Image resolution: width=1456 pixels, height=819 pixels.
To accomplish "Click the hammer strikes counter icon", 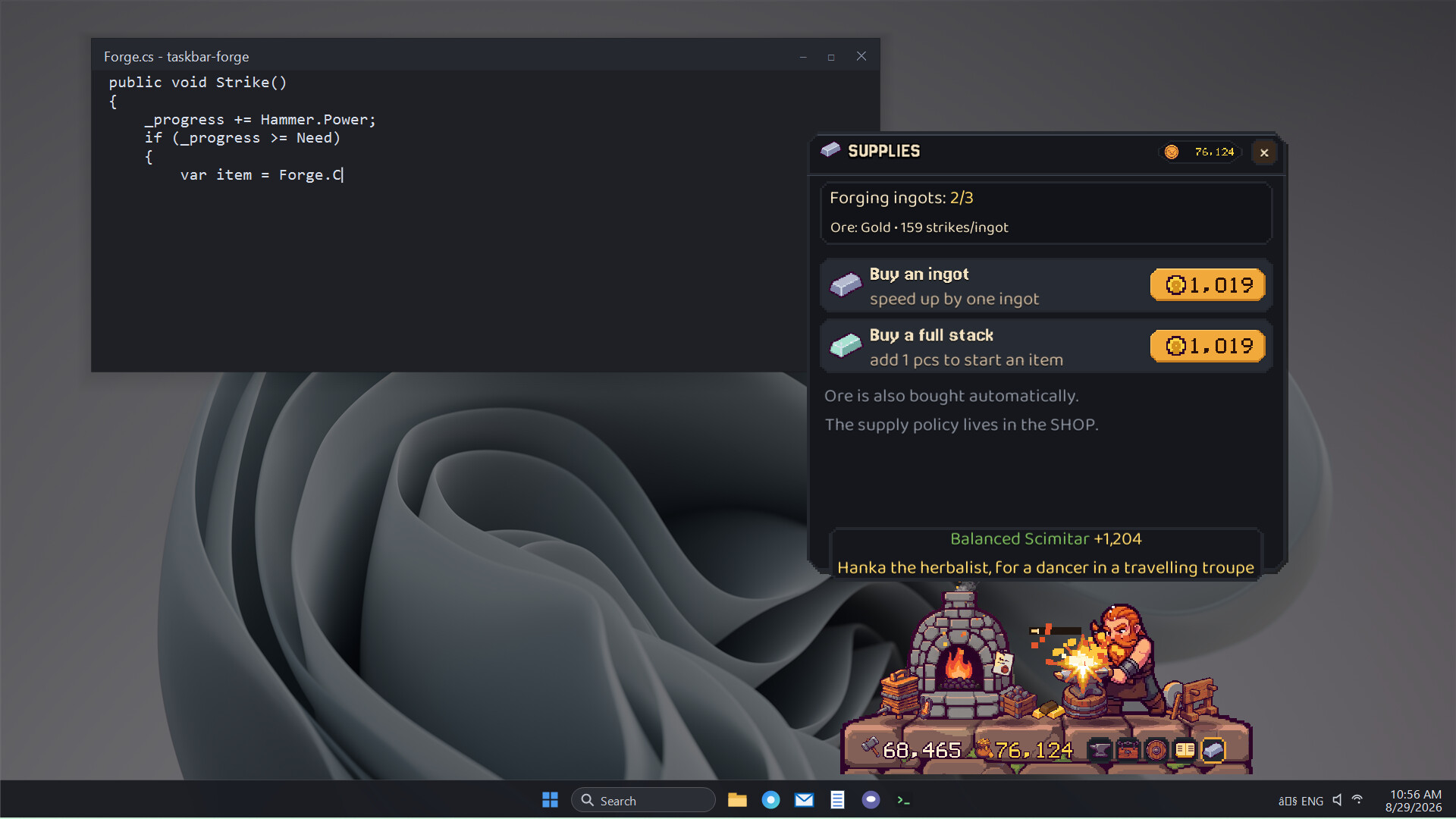I will 871,748.
